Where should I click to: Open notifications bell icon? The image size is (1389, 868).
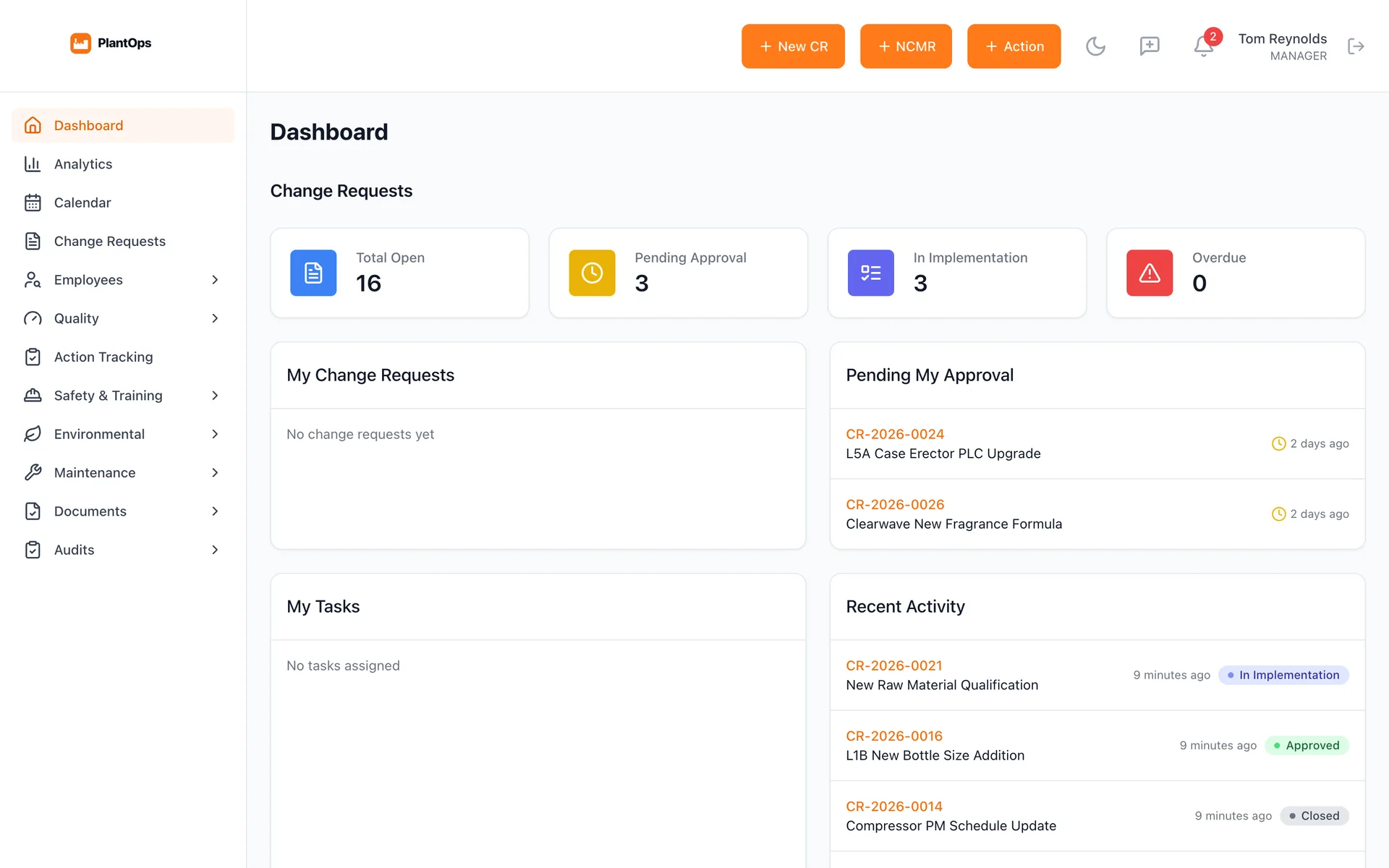[x=1203, y=46]
